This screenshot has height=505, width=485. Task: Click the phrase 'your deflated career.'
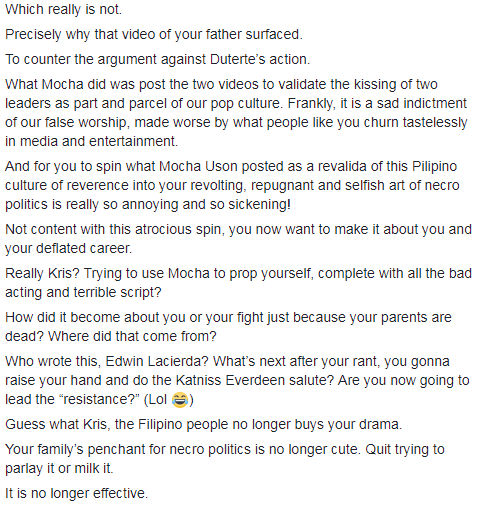pos(69,248)
